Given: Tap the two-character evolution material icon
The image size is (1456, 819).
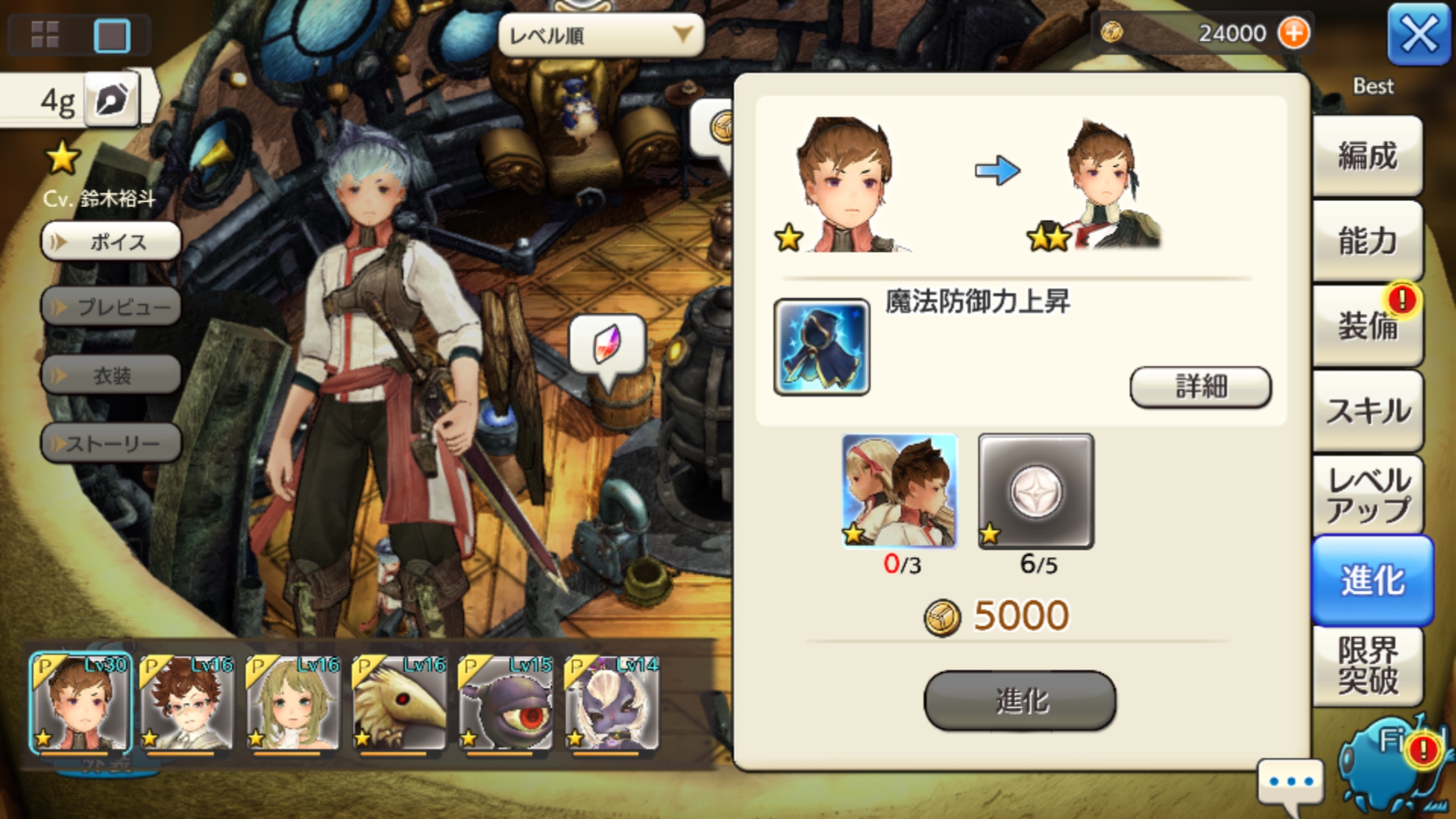Looking at the screenshot, I should tap(899, 491).
